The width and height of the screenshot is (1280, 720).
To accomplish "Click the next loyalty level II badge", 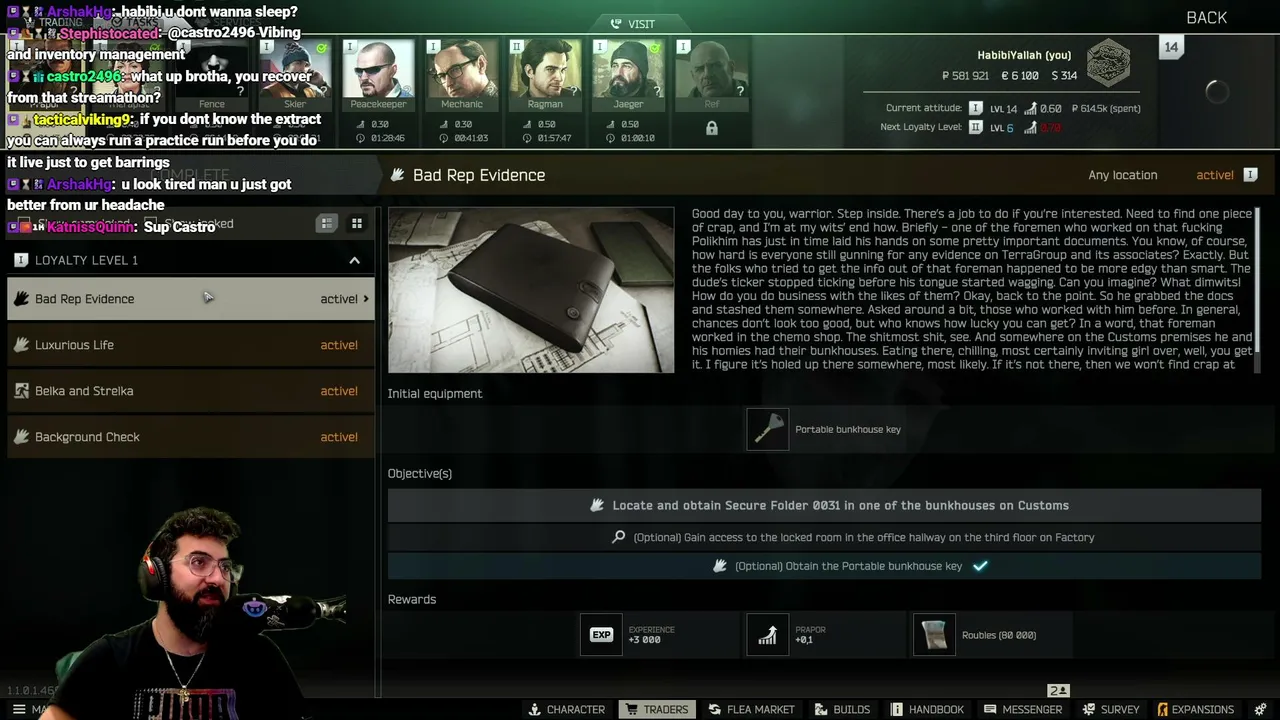I will [975, 128].
